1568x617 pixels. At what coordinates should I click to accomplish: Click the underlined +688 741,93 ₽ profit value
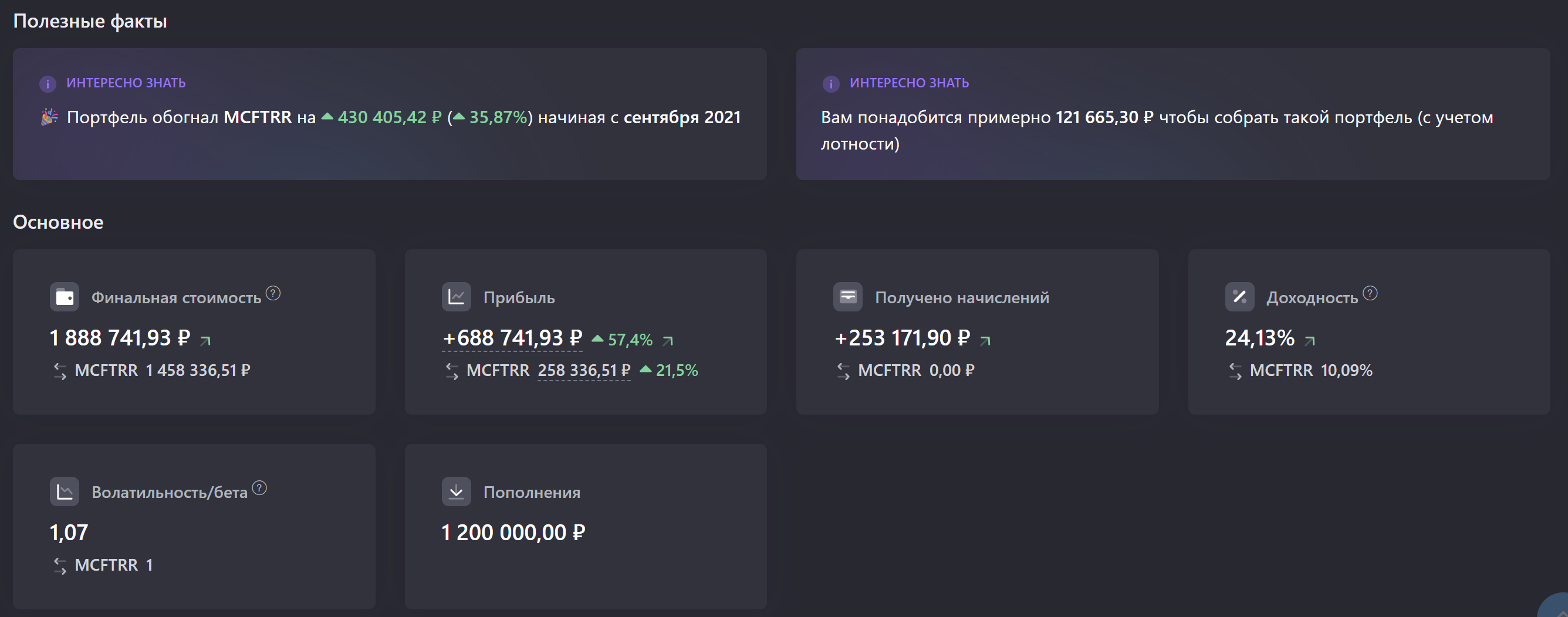click(512, 338)
